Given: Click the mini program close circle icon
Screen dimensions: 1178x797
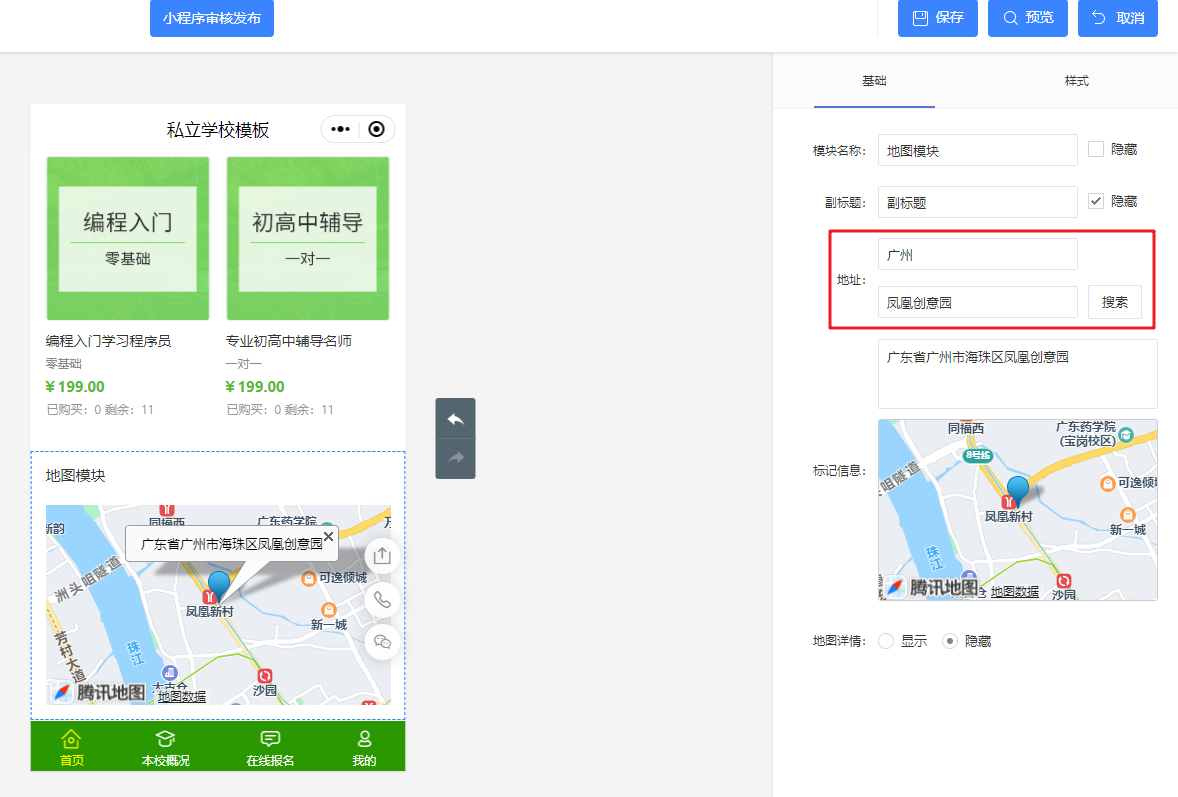Looking at the screenshot, I should click(x=376, y=129).
